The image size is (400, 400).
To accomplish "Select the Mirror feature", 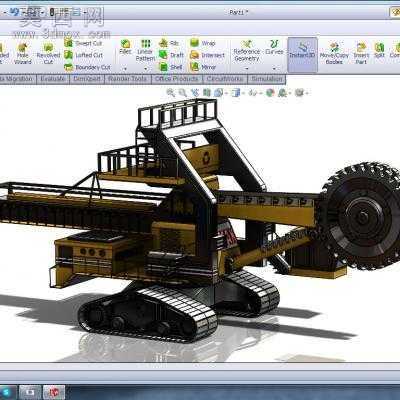I will point(203,67).
